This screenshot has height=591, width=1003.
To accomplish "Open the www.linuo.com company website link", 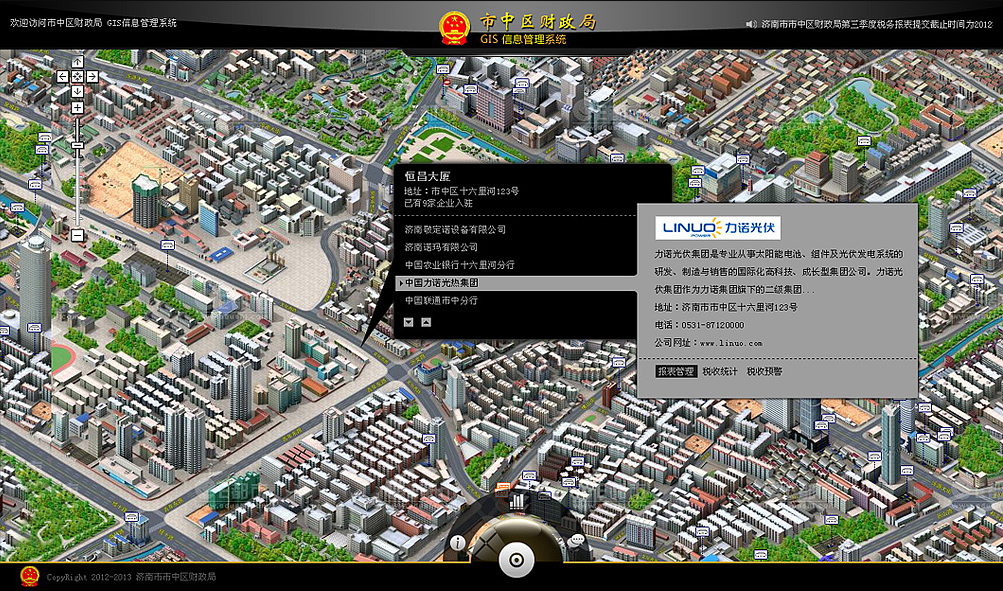I will (x=730, y=343).
